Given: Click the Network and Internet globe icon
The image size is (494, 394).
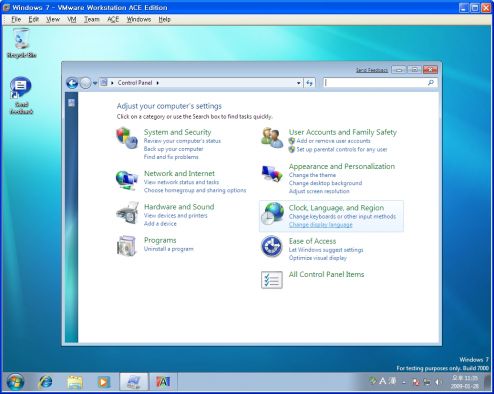Looking at the screenshot, I should click(x=127, y=180).
